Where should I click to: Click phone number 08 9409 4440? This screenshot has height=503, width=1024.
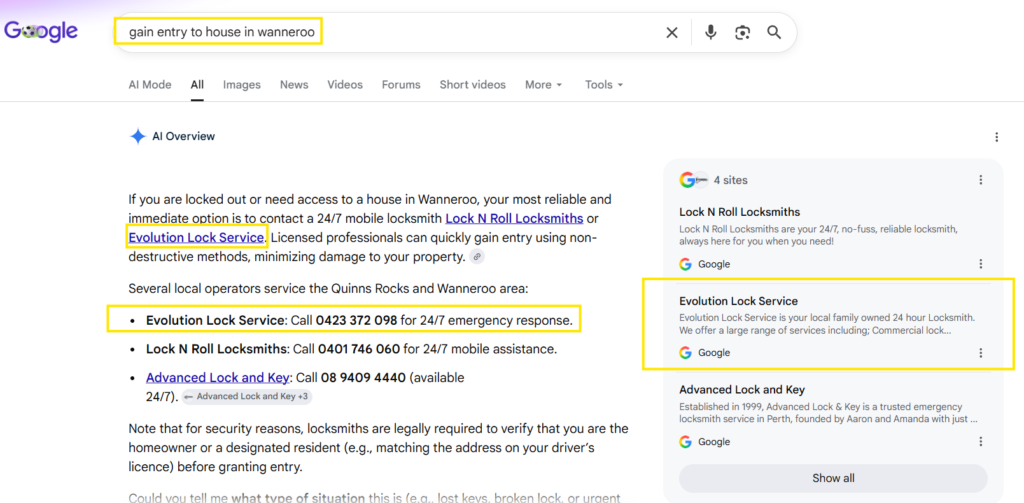[x=363, y=378]
